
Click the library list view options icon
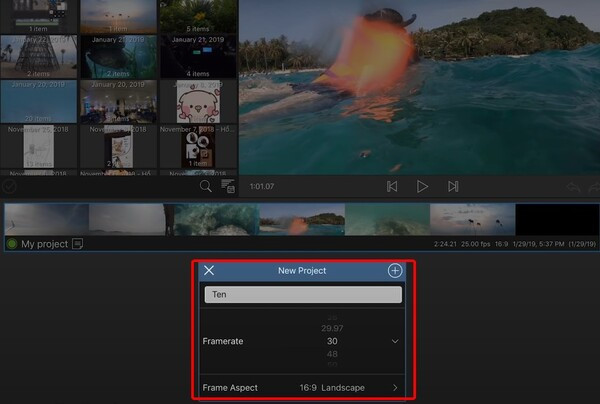click(228, 186)
